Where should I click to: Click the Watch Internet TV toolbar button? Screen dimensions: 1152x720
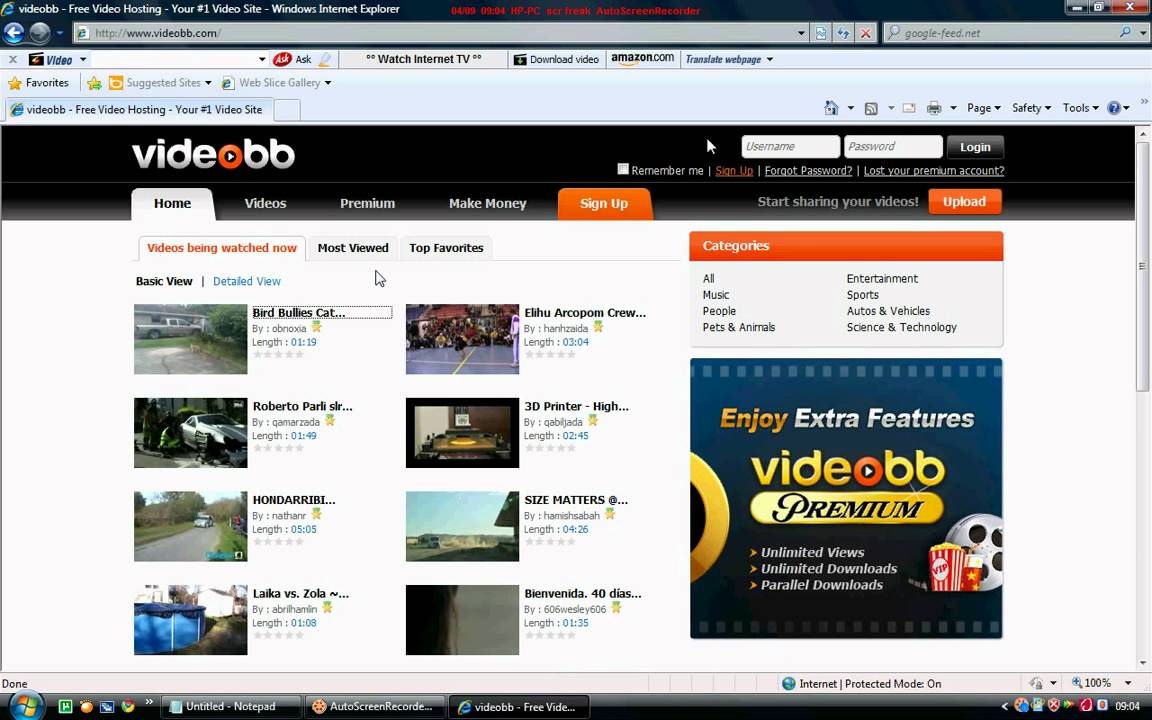424,60
